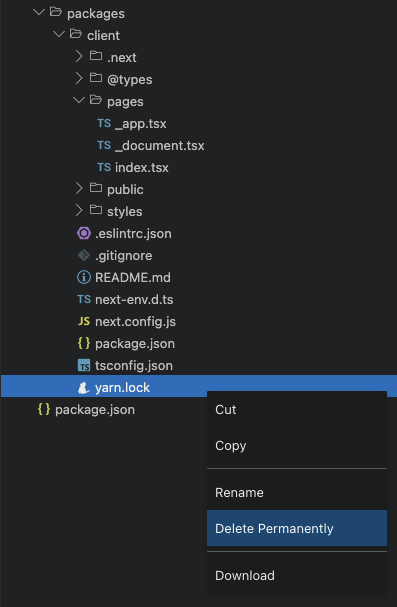Click the git icon beside .gitignore

(x=84, y=255)
